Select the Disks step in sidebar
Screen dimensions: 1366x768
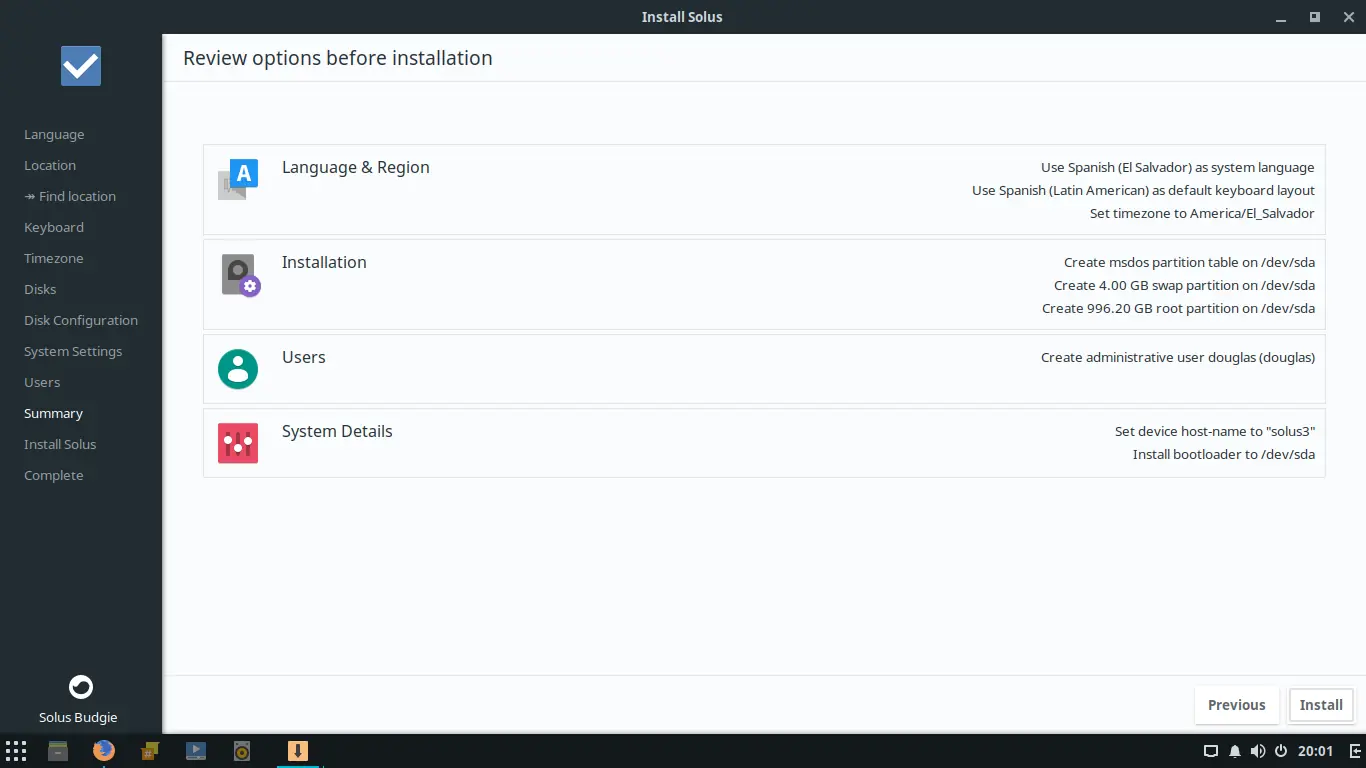[x=40, y=290]
